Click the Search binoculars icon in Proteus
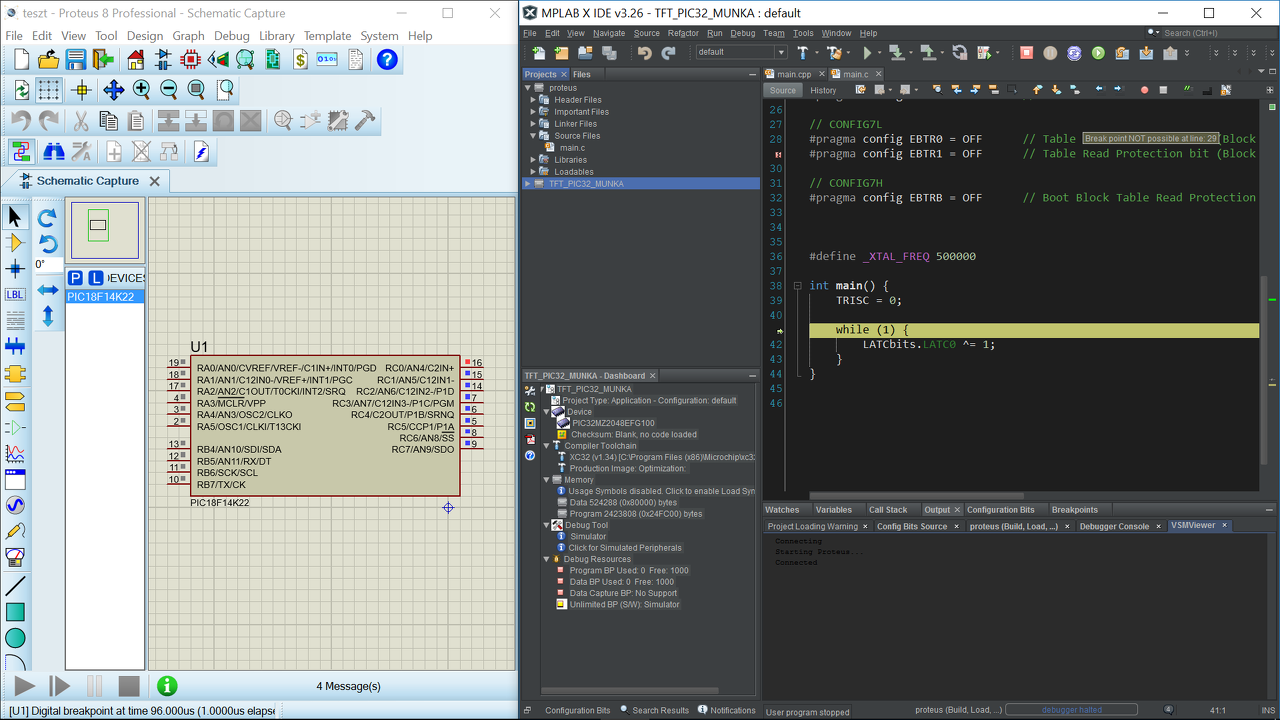 coord(54,152)
